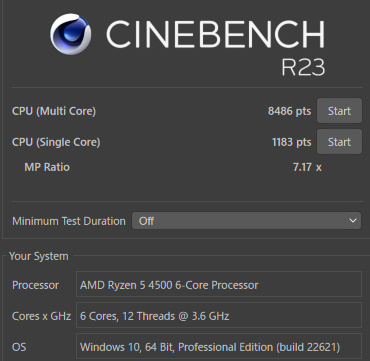This screenshot has width=370, height=361.
Task: Click the 8486 pts multi core score
Action: click(289, 111)
